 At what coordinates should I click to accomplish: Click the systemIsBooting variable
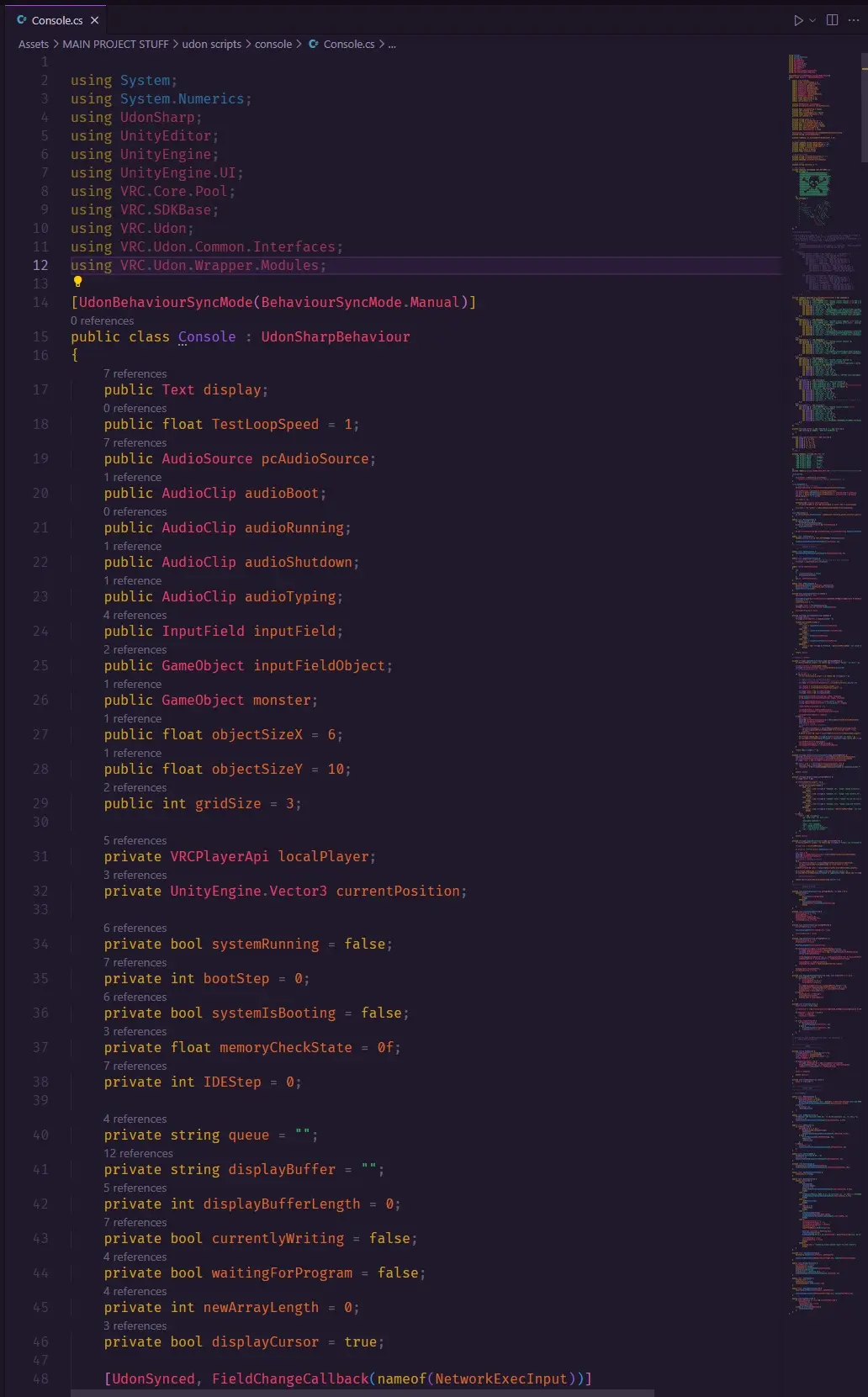point(273,1013)
